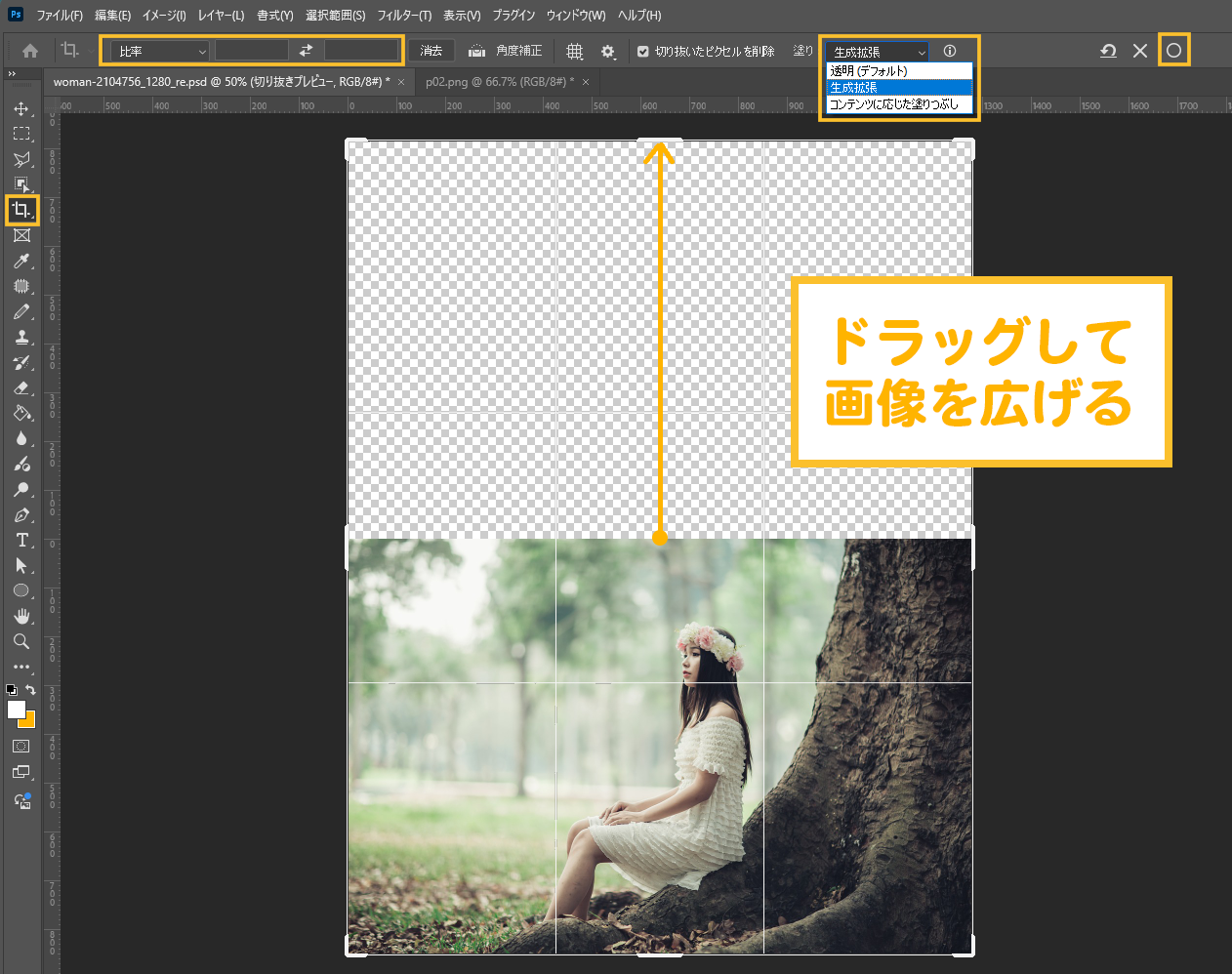Select the Paint Bucket tool
This screenshot has width=1232, height=974.
(x=21, y=413)
